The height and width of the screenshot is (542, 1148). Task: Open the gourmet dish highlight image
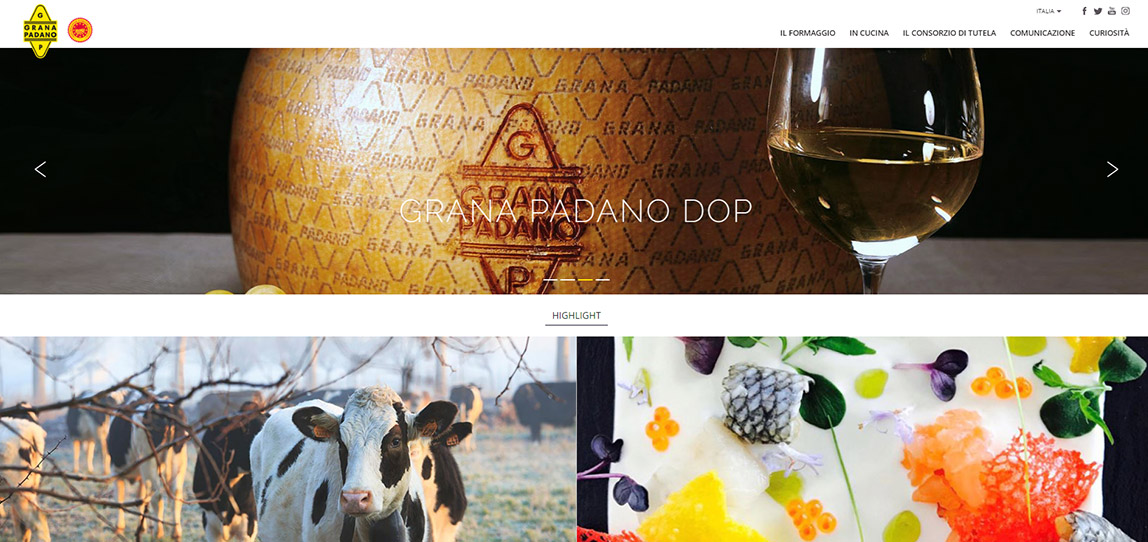862,439
